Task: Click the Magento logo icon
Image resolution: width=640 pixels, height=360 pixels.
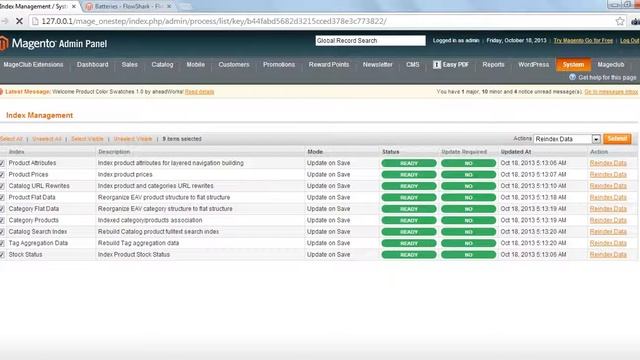Action: [x=4, y=43]
